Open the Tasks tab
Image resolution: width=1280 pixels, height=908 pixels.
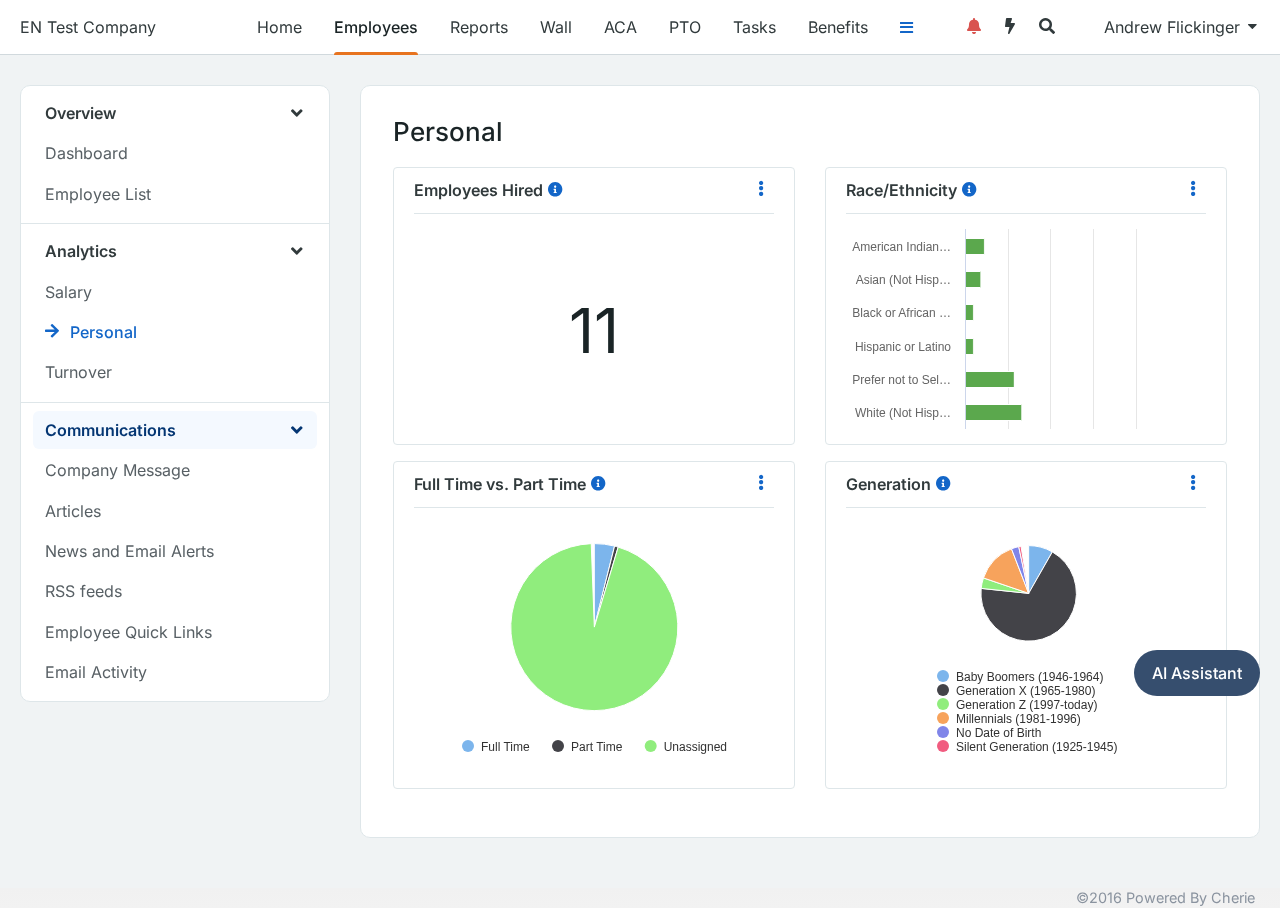pyautogui.click(x=754, y=27)
